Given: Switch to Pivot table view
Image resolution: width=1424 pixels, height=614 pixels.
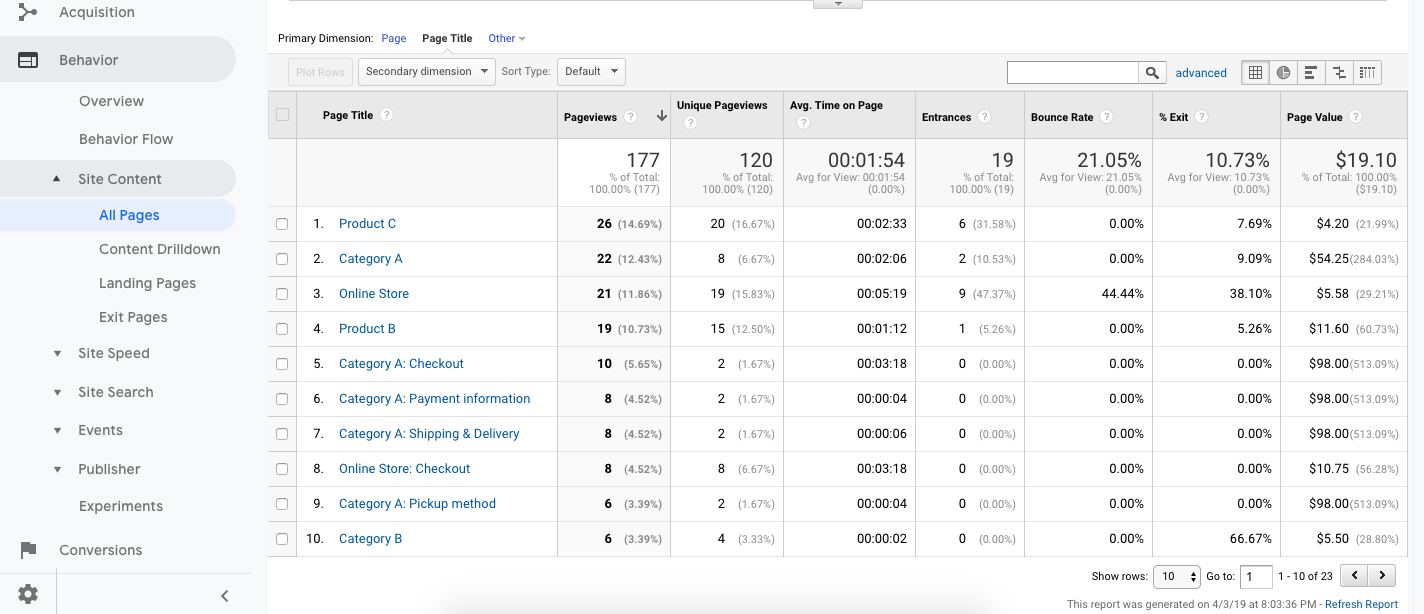Looking at the screenshot, I should coord(1367,72).
